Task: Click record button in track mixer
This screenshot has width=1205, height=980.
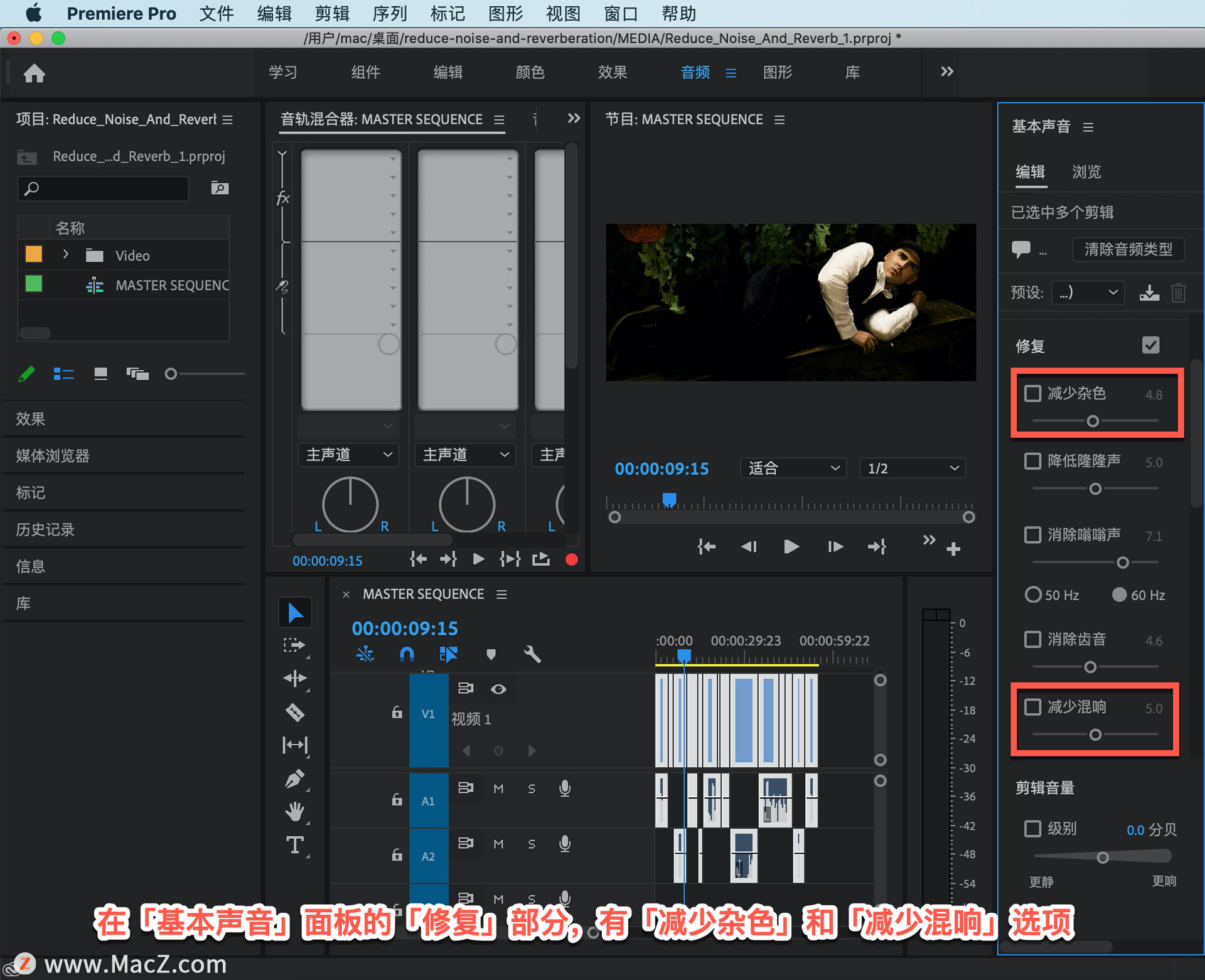Action: tap(571, 559)
